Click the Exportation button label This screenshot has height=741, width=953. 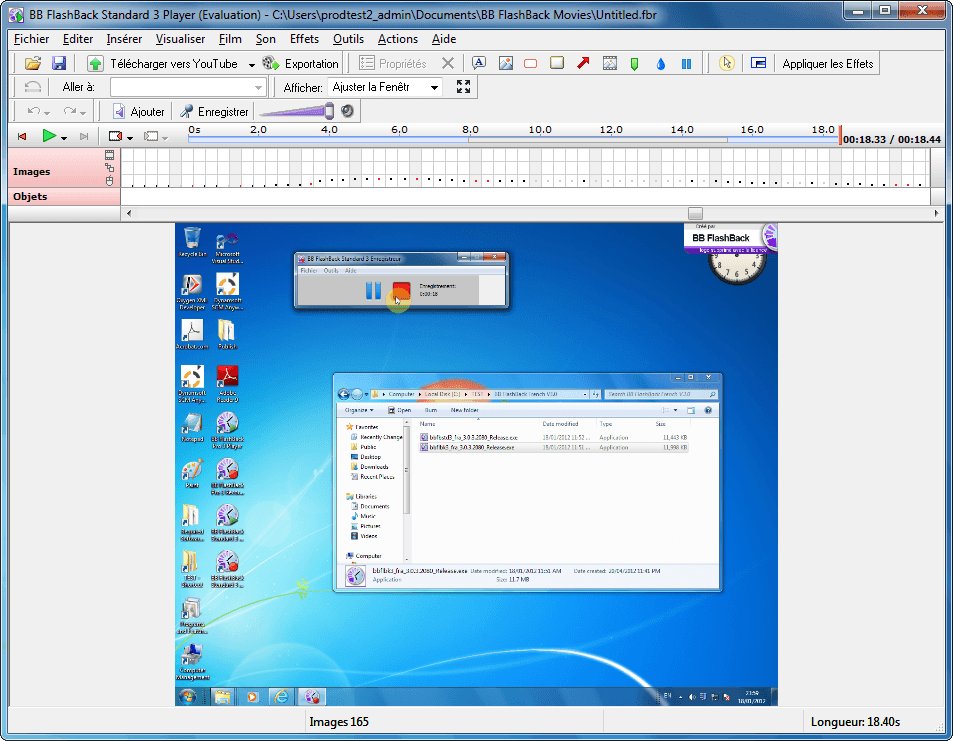tap(311, 64)
